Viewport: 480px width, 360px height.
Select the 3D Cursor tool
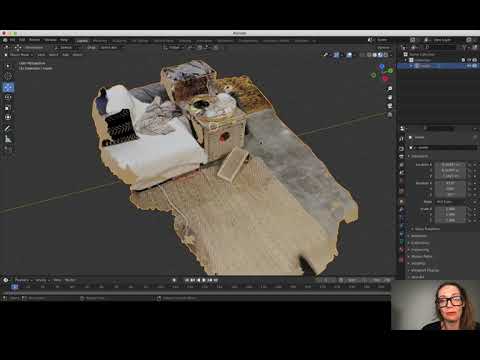click(x=8, y=76)
